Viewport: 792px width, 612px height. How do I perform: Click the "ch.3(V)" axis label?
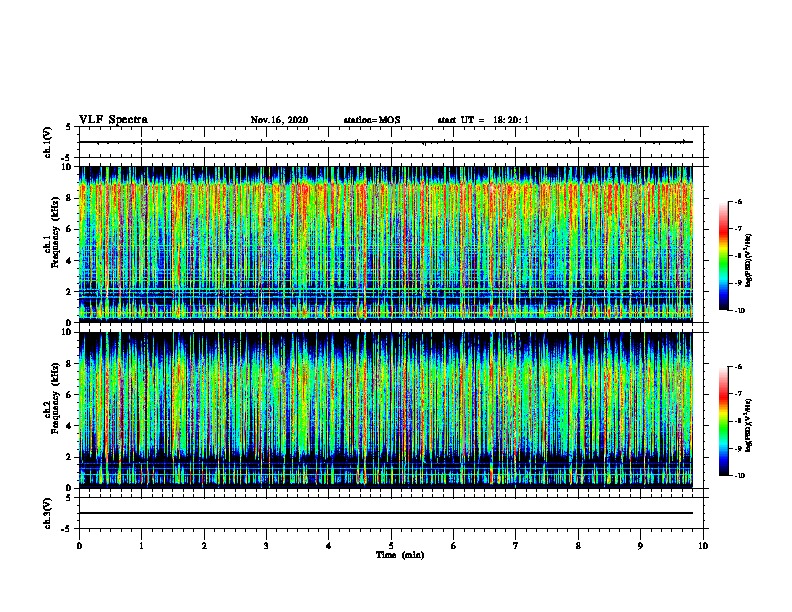(48, 513)
